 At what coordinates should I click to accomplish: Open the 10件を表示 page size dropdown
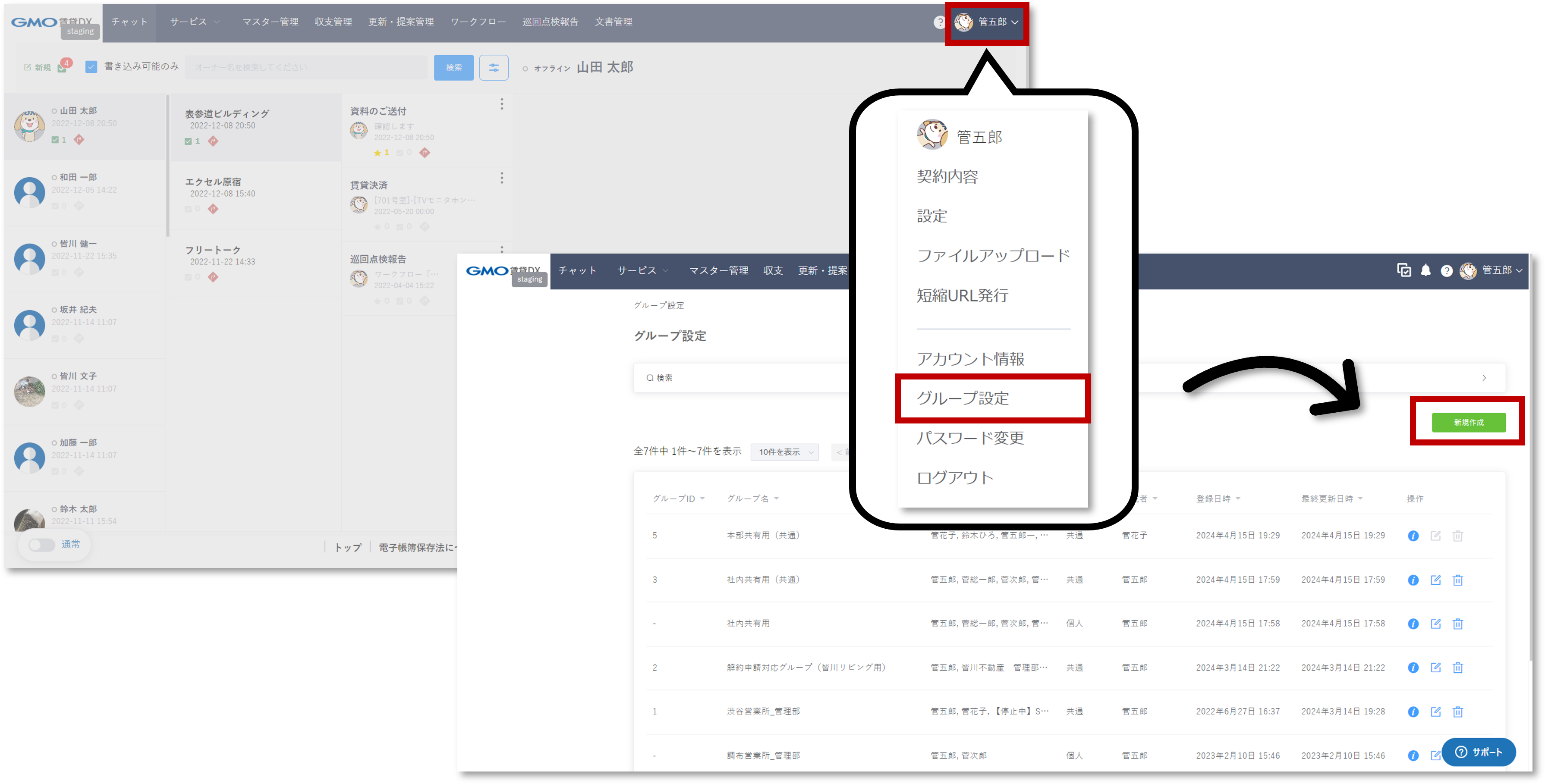[784, 452]
